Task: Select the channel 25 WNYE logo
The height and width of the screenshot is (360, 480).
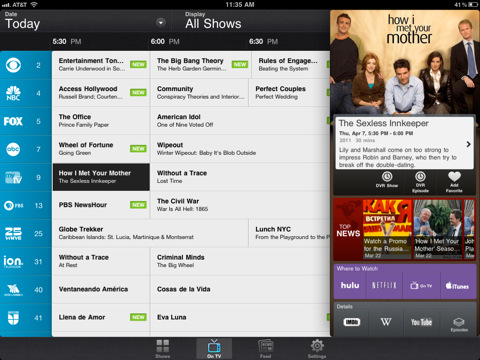Action: coord(13,234)
